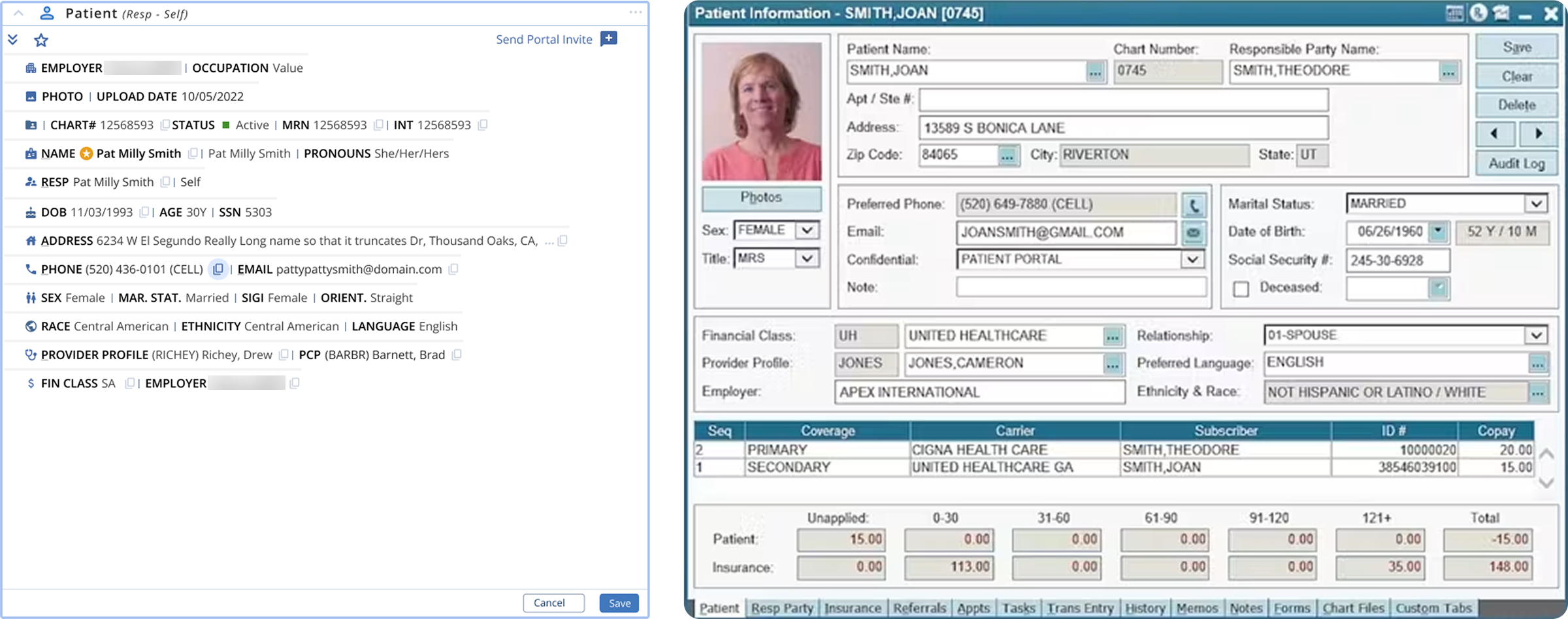
Task: Copy the truncated ADDRESS value
Action: 562,241
